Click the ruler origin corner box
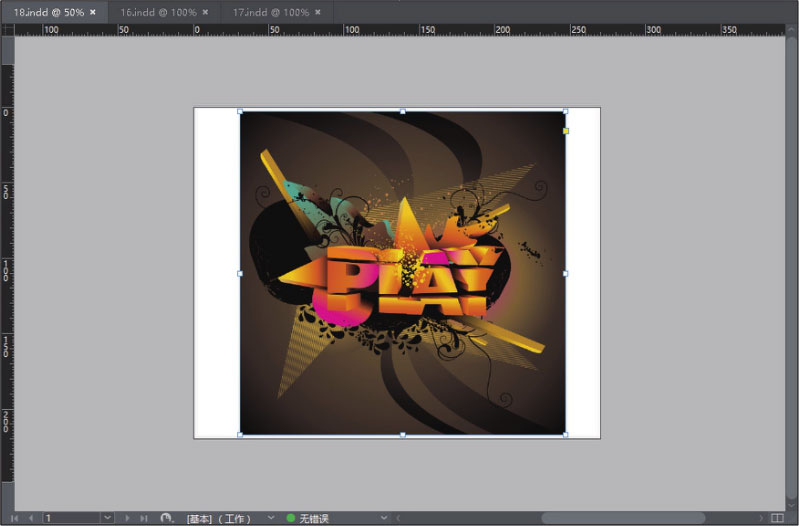 (7, 30)
